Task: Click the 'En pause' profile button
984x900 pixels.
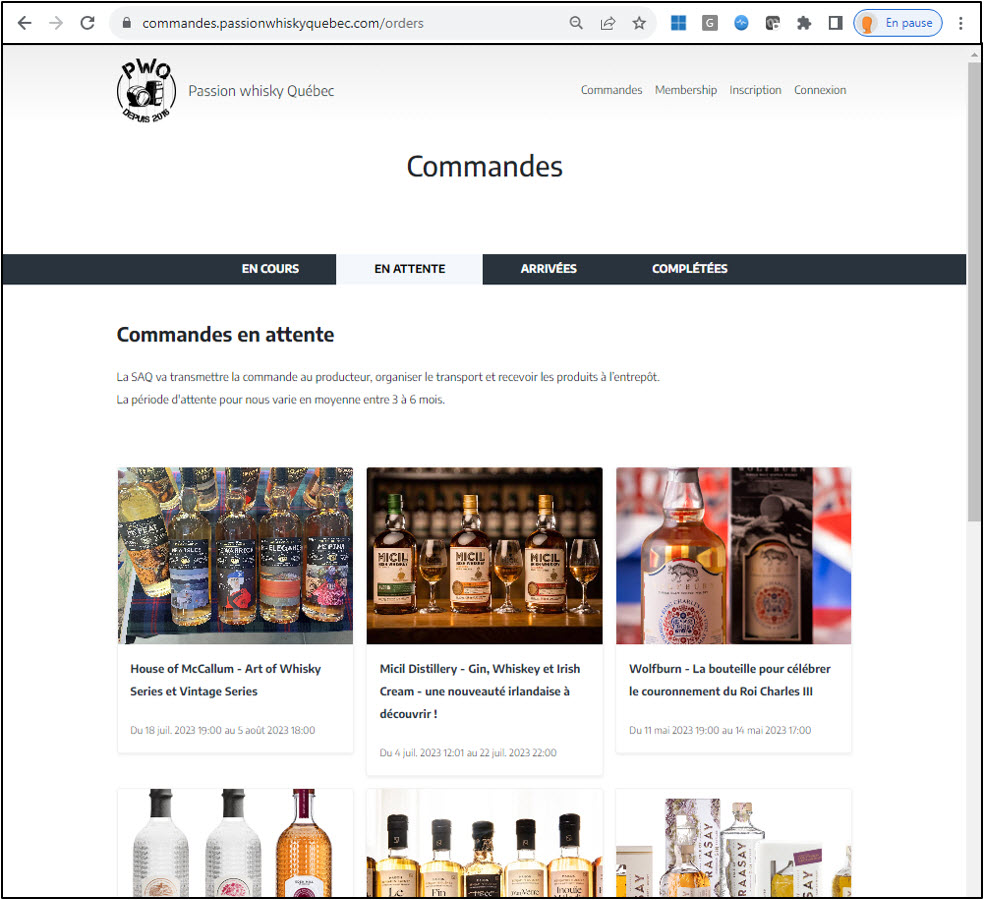Action: pyautogui.click(x=897, y=22)
